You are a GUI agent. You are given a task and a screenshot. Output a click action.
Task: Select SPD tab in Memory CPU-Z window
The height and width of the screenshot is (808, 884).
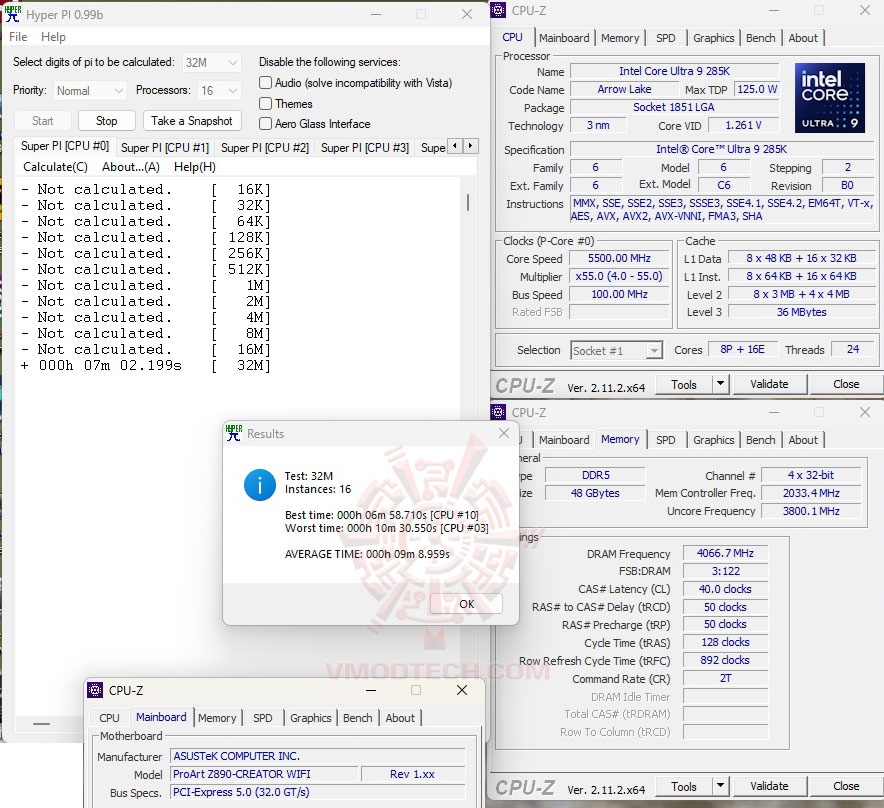coord(665,440)
